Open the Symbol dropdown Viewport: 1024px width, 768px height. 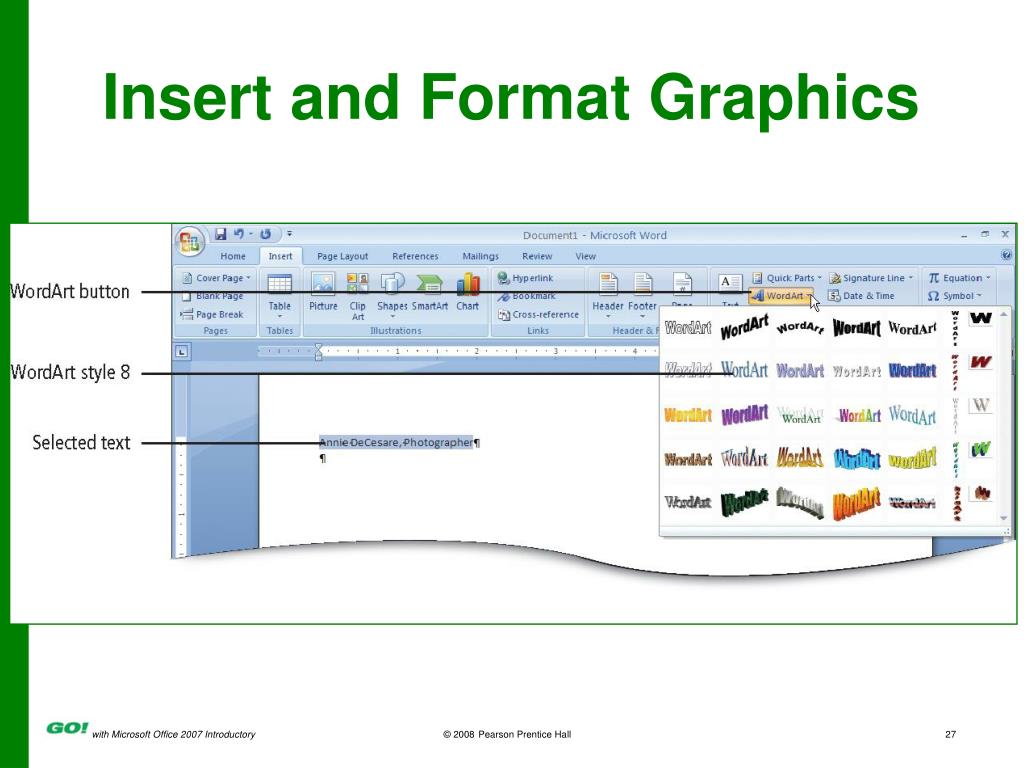coord(955,296)
